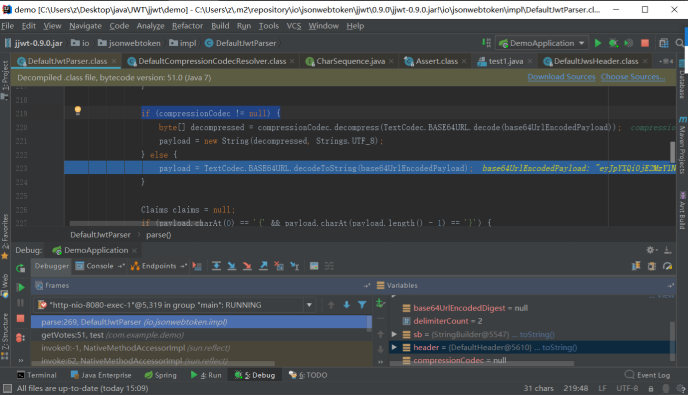Click the intention lightbulb at line 219

click(x=78, y=111)
